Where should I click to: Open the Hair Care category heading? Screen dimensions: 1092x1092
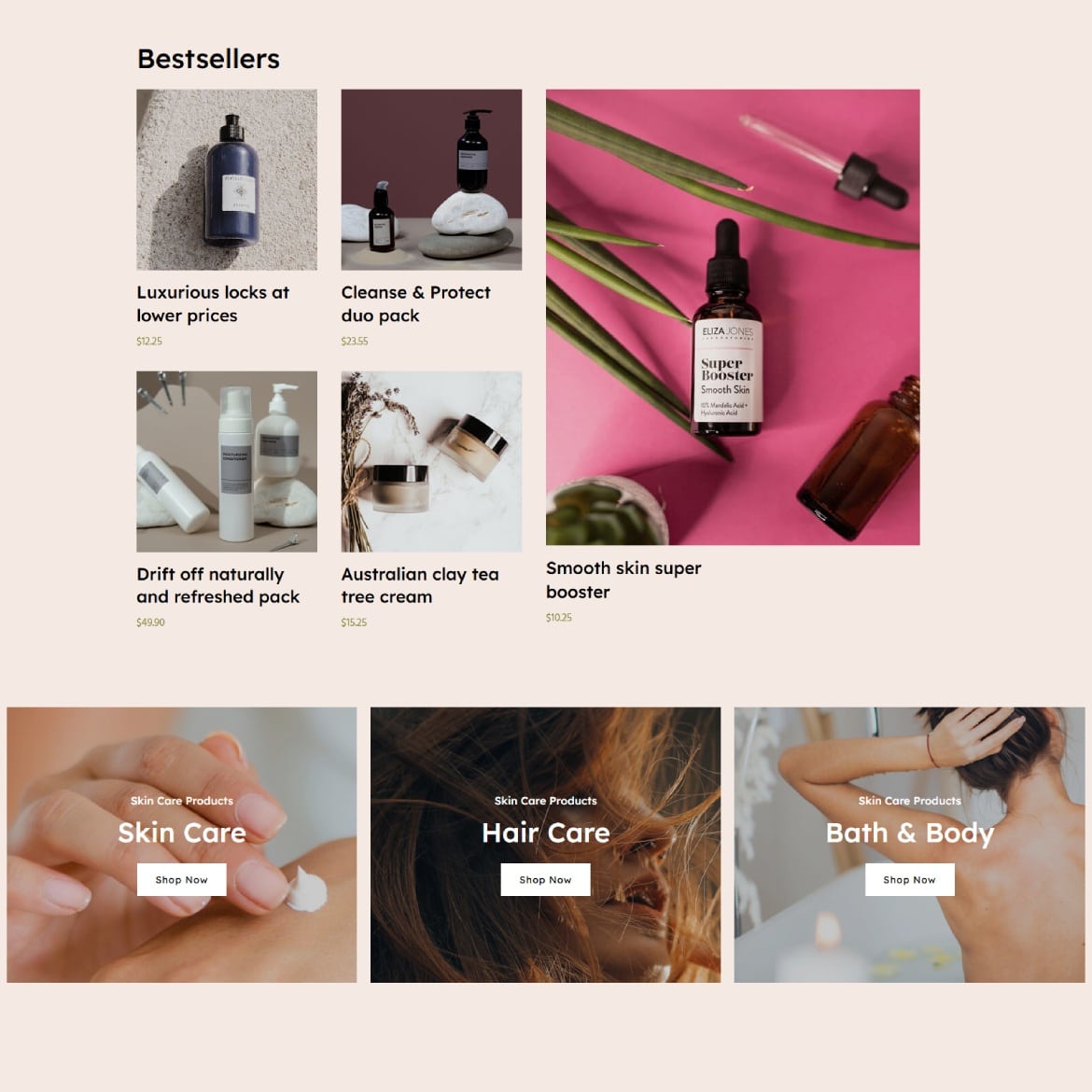tap(545, 833)
